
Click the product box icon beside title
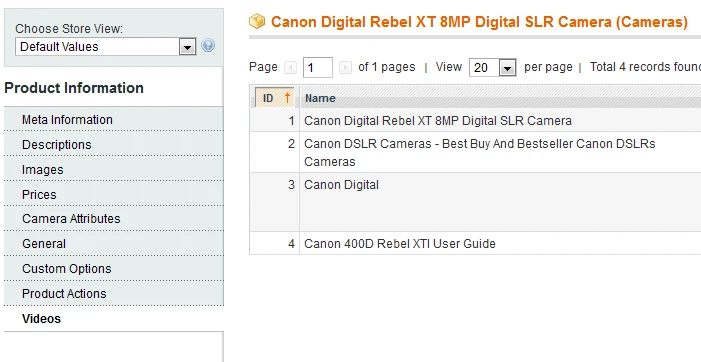click(257, 21)
